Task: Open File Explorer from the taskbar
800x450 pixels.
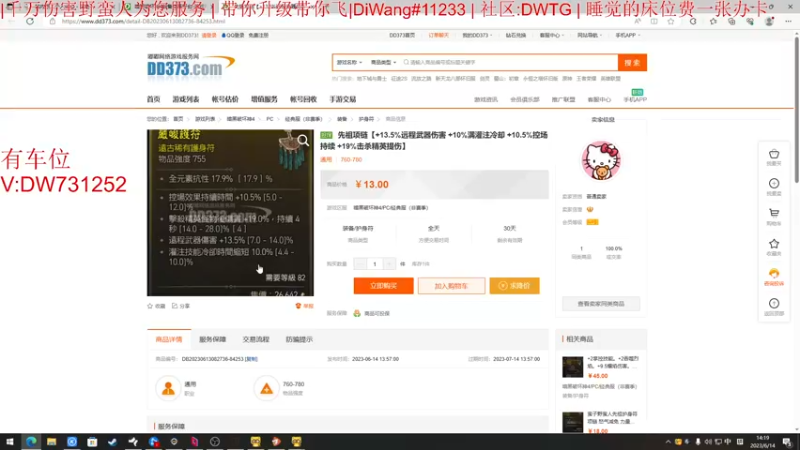Action: pos(52,441)
